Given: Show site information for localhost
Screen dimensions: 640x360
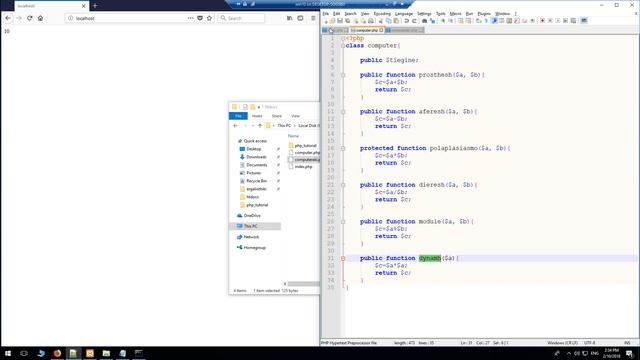Looking at the screenshot, I should (70, 18).
